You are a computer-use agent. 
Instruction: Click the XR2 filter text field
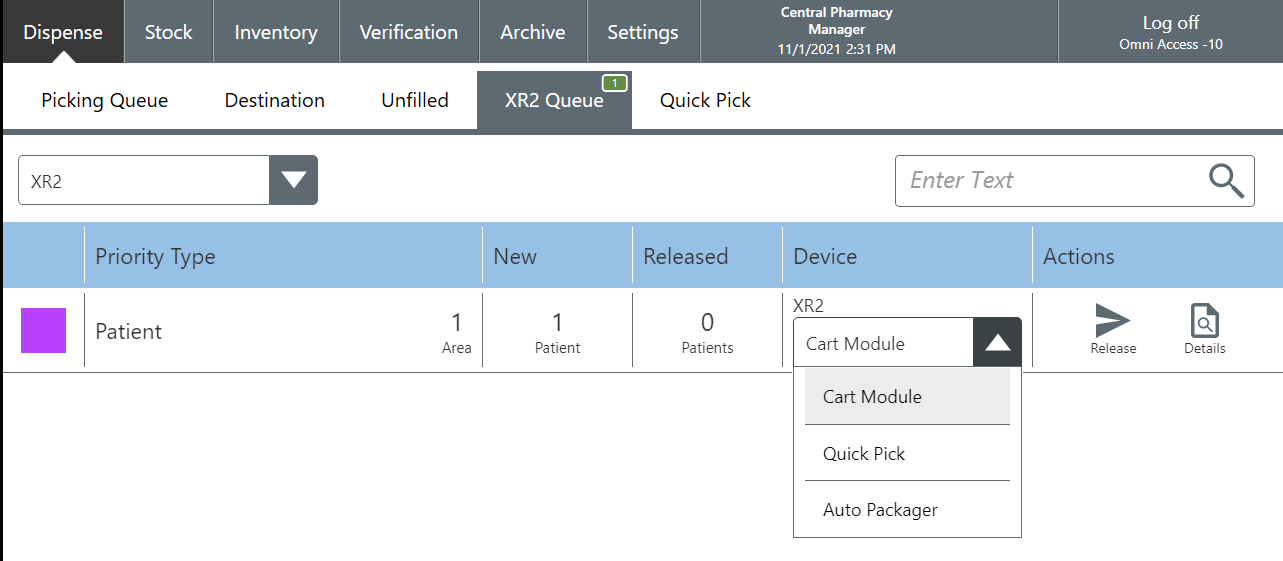pyautogui.click(x=144, y=180)
